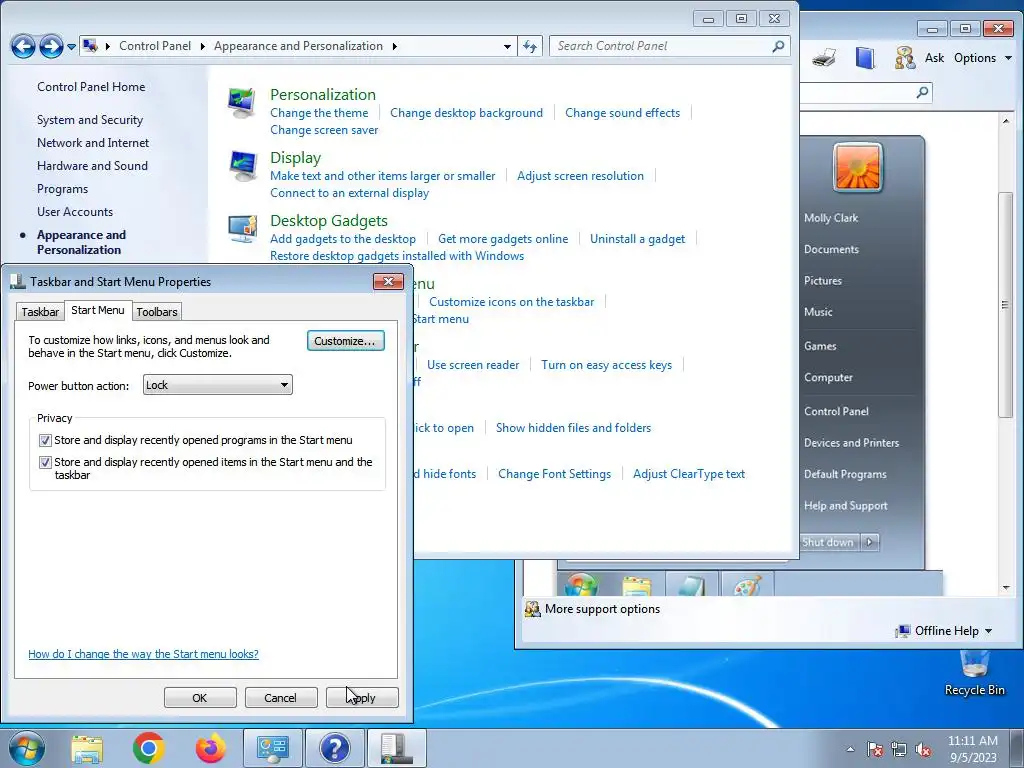
Task: Open recent pages dropdown beside Forward arrow
Action: tap(71, 47)
